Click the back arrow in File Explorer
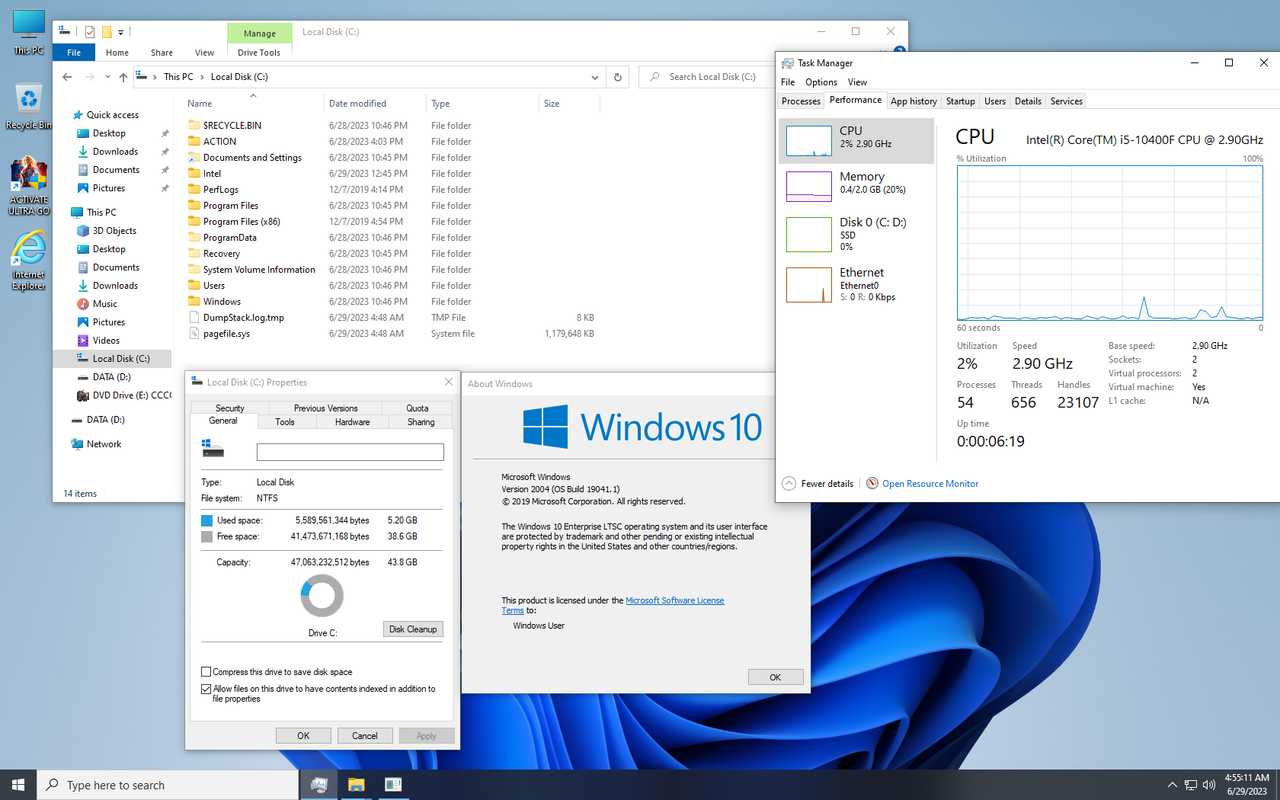The image size is (1280, 800). point(67,77)
